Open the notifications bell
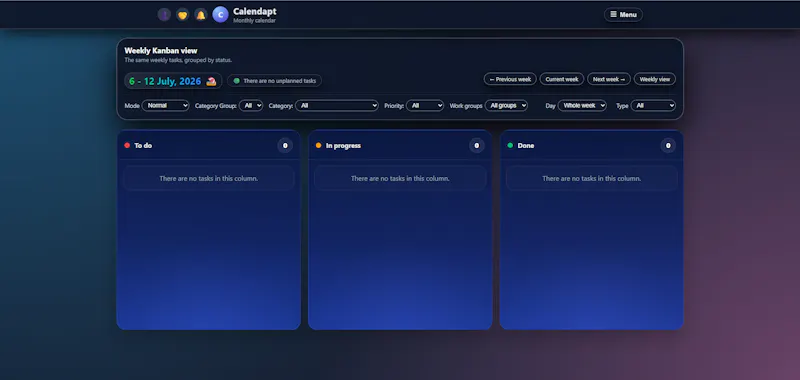 201,15
